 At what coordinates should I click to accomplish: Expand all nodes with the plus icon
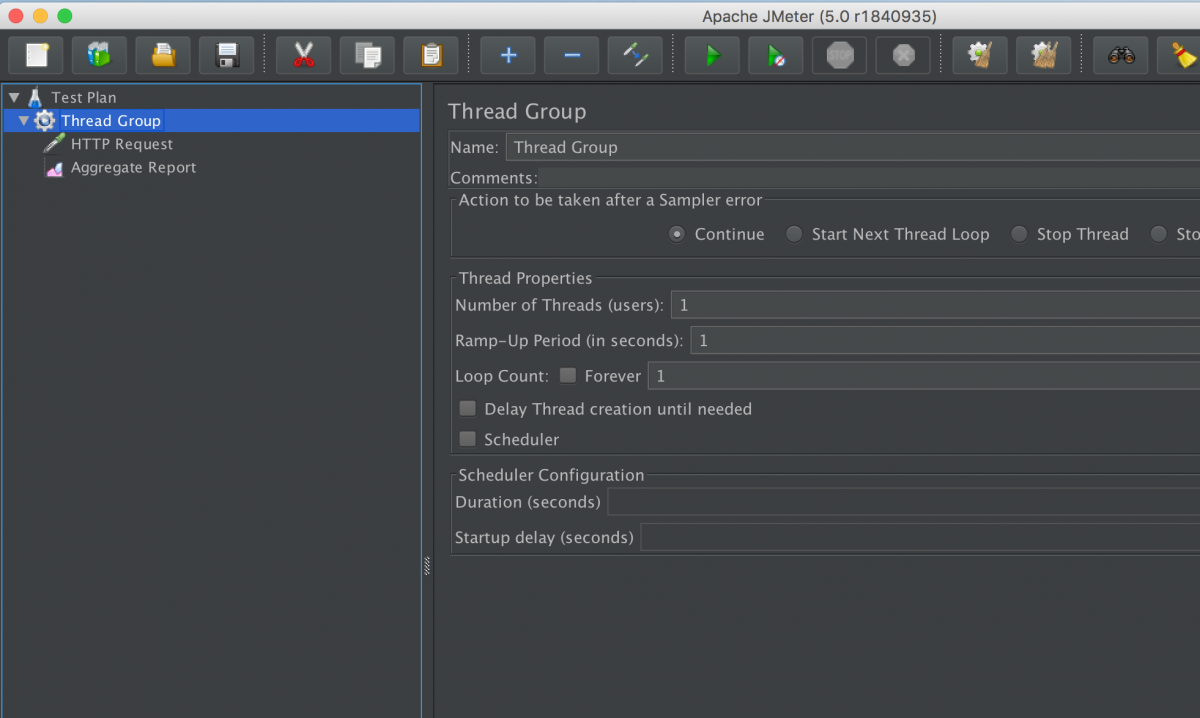pos(508,55)
